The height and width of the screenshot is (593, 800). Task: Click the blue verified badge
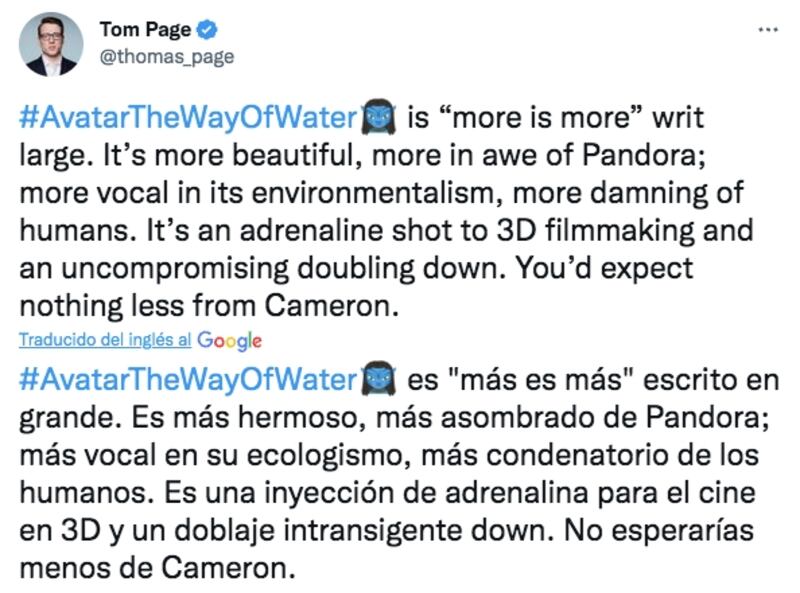[209, 30]
